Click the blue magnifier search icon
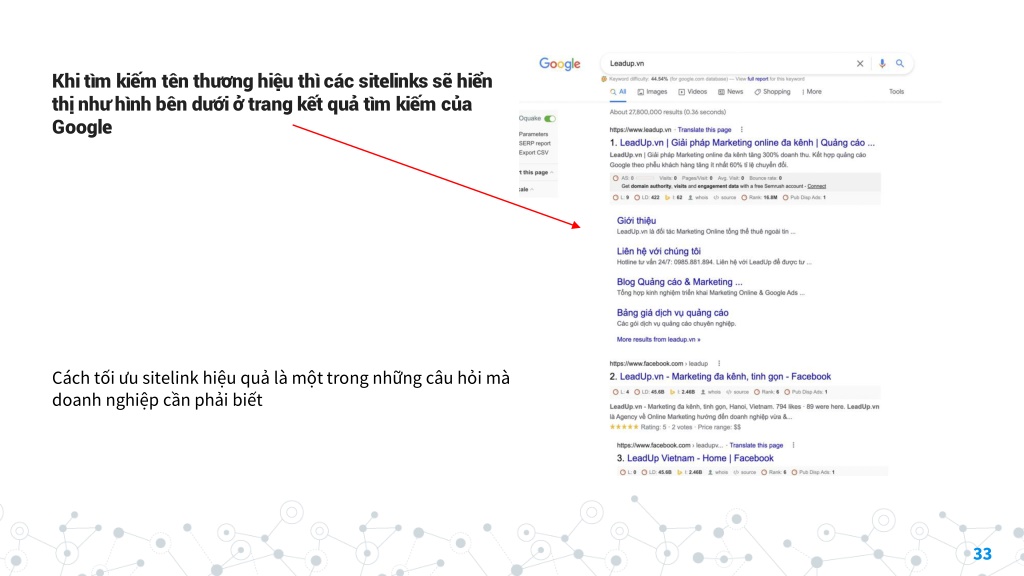 [900, 63]
